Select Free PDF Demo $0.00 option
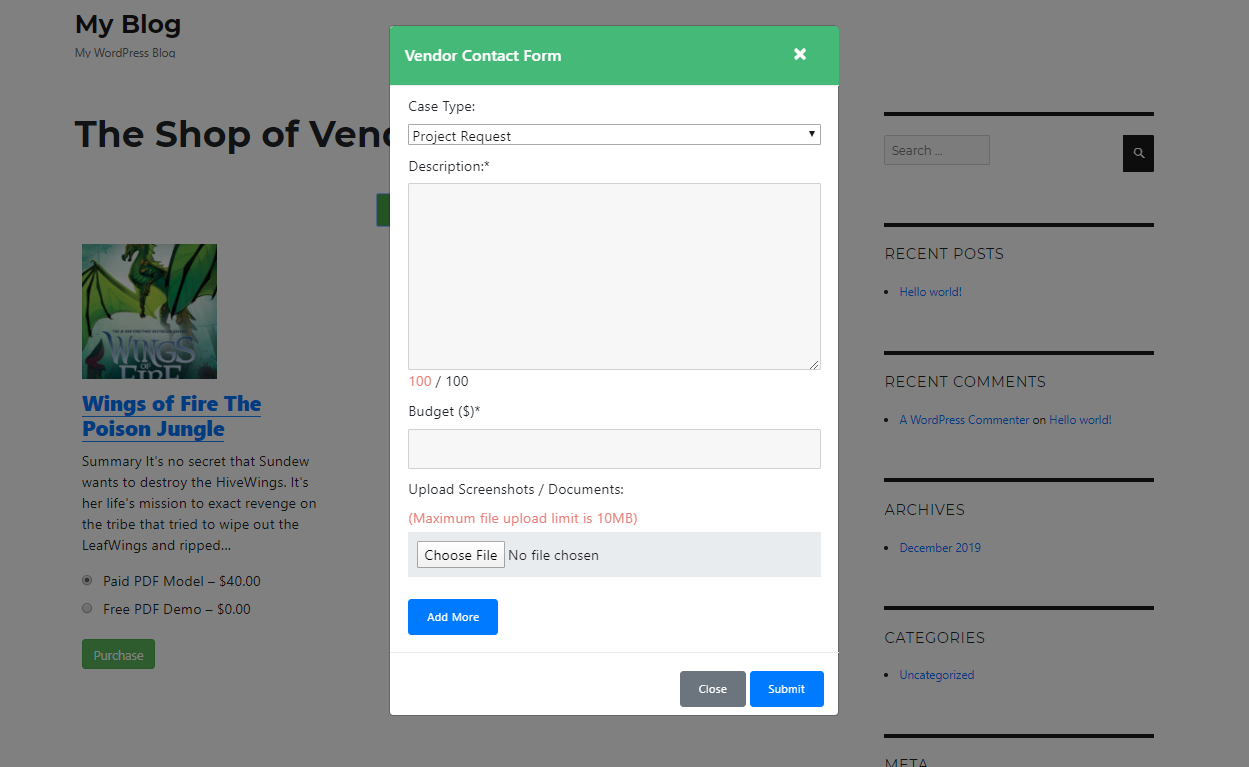 [x=88, y=608]
